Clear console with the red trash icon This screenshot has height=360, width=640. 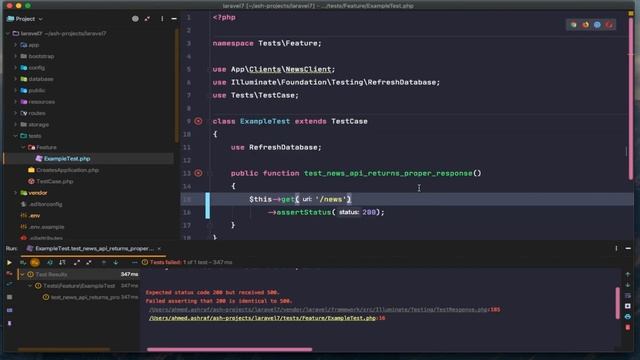pos(628,327)
